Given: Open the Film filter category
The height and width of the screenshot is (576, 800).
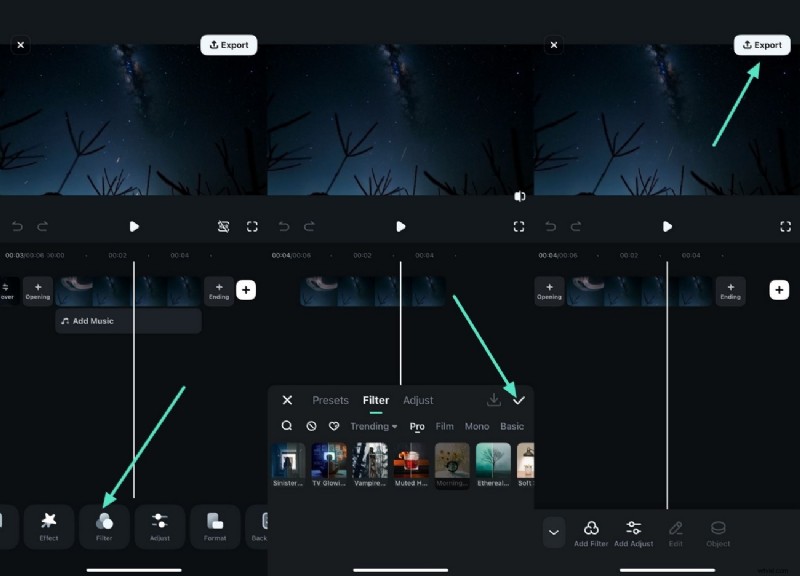Looking at the screenshot, I should [444, 426].
